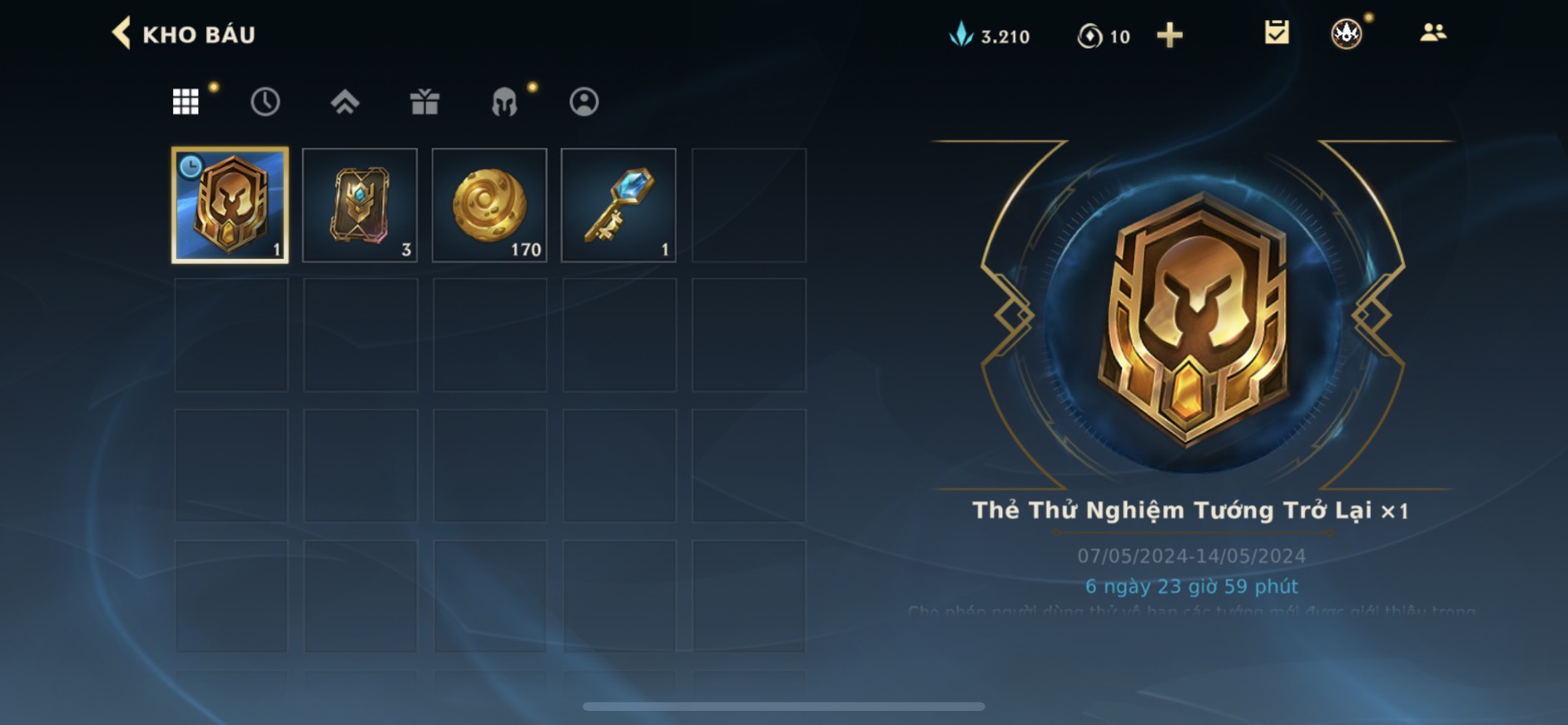
Task: Tap the large trial card emblem
Action: click(x=1193, y=318)
